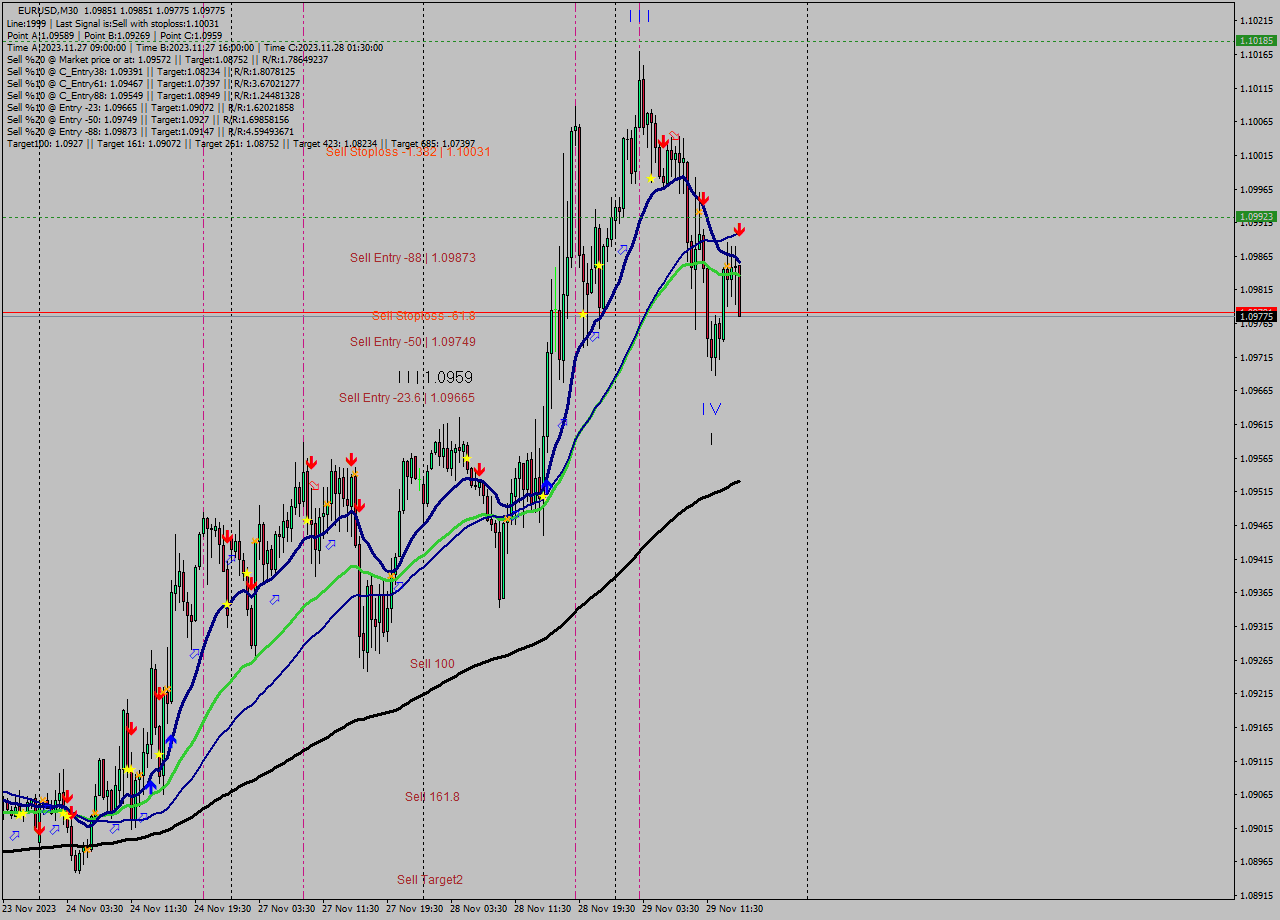
Task: Select the blue hollow buy arrow near 24 Nov 03:30
Action: [114, 828]
